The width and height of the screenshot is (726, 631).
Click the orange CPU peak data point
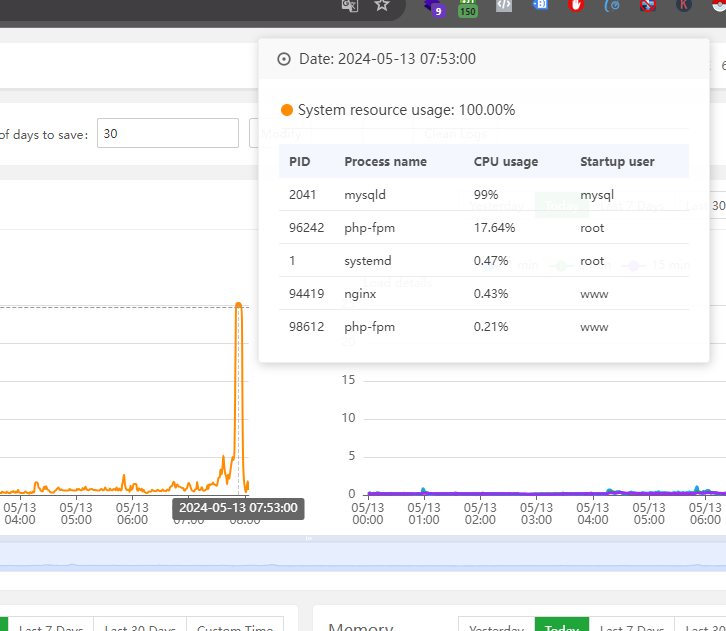(238, 305)
